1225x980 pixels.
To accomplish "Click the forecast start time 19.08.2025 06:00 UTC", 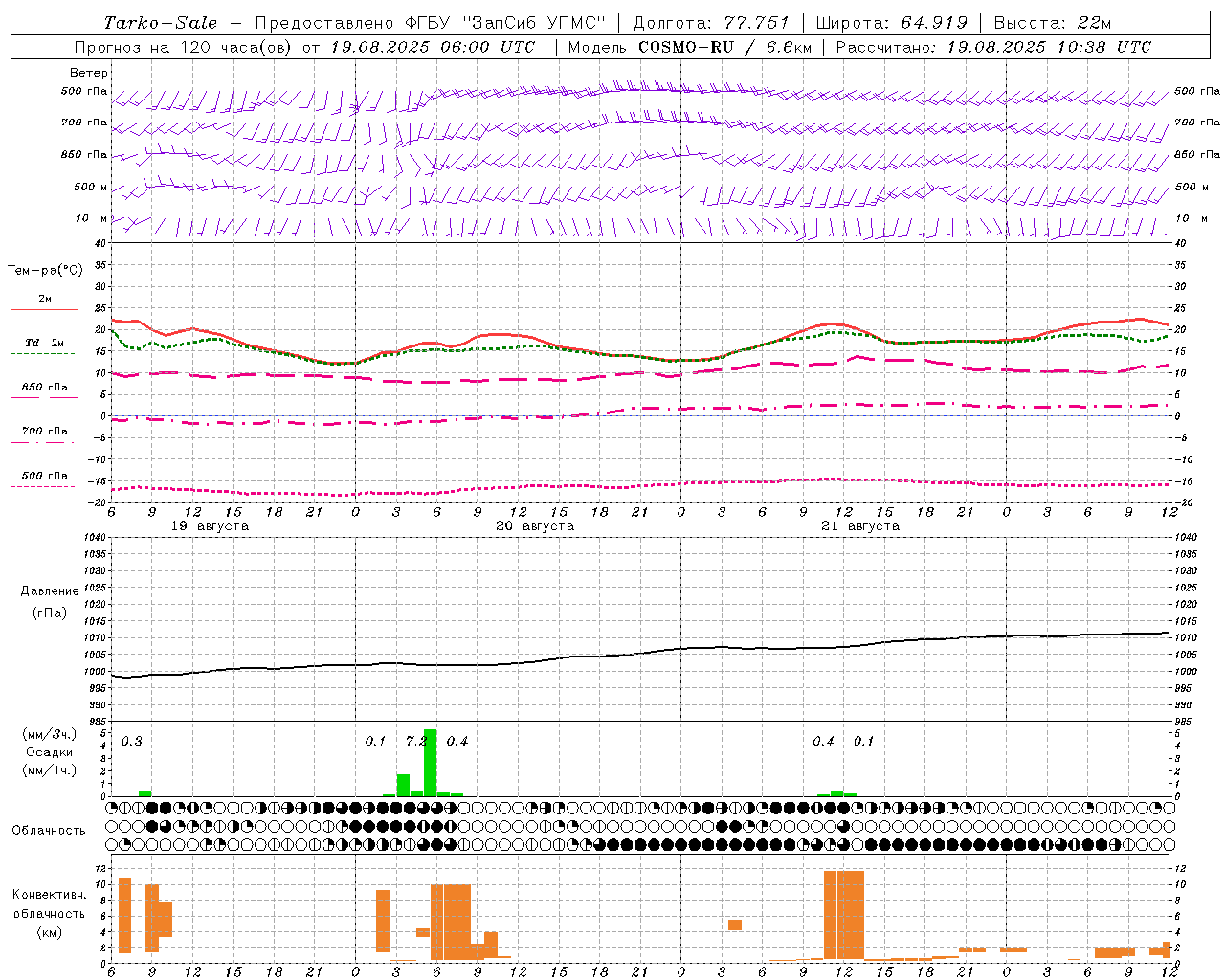I will pos(433,47).
